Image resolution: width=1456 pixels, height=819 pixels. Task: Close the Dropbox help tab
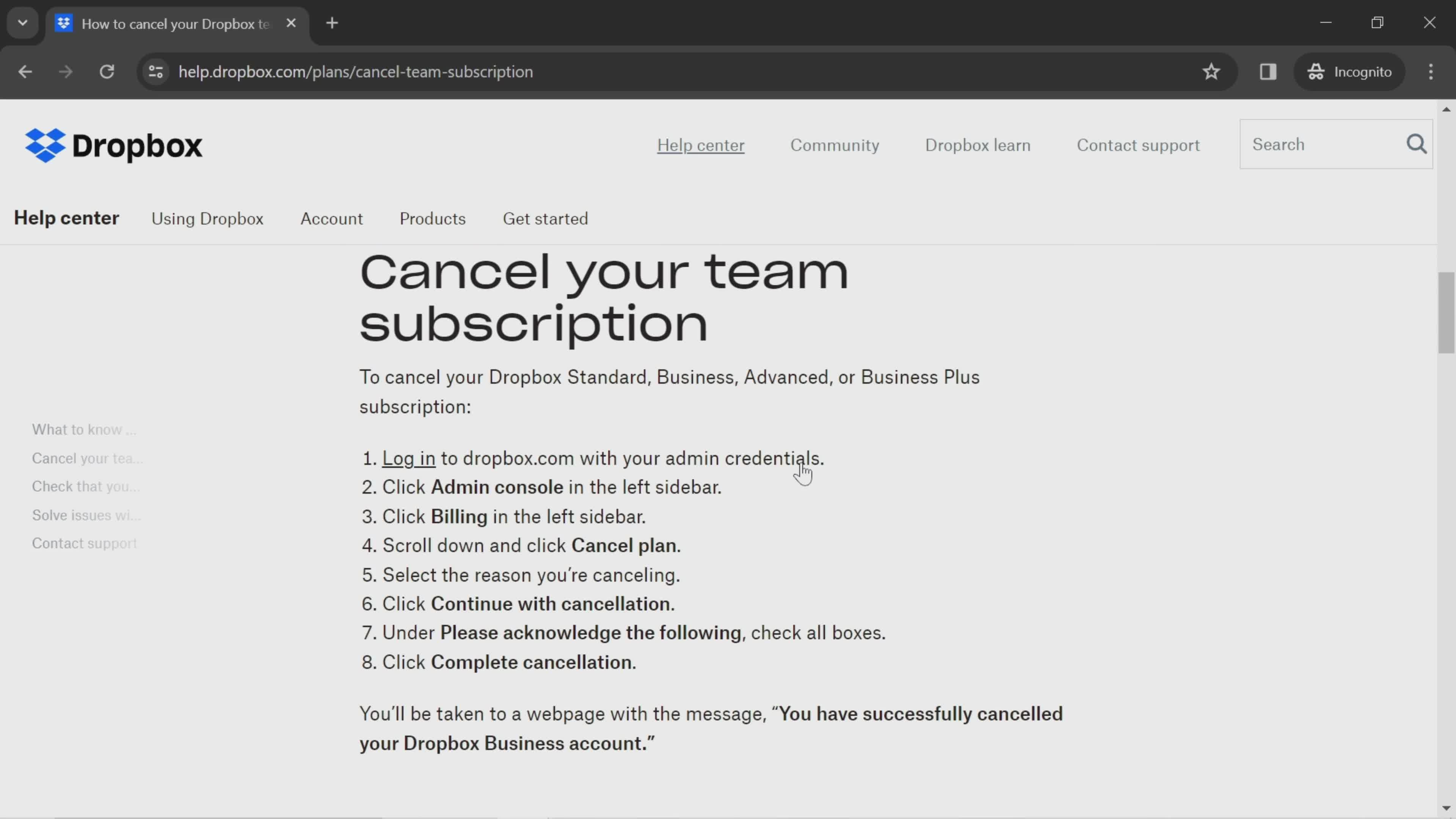291,23
